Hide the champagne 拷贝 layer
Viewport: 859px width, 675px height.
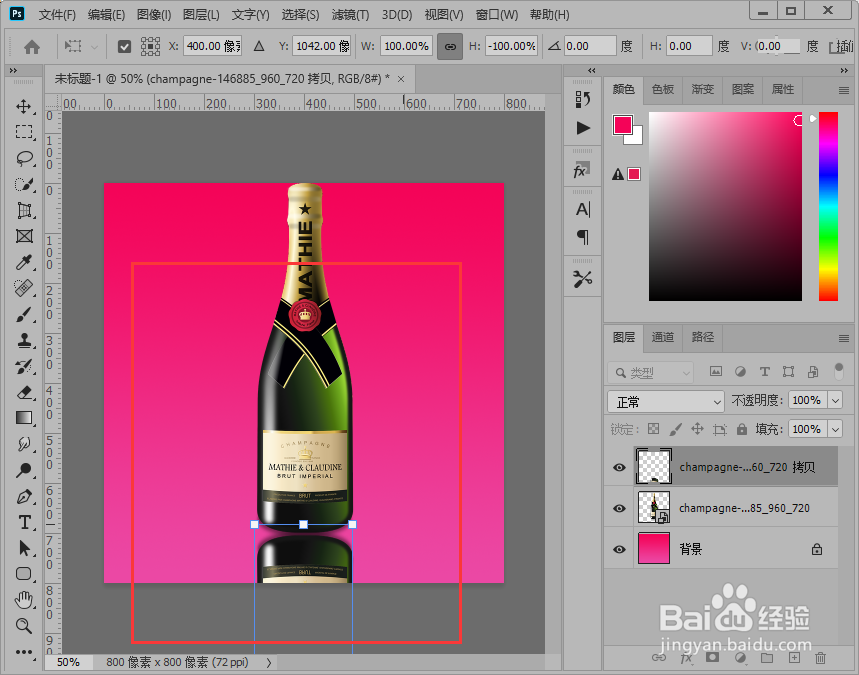[x=619, y=467]
